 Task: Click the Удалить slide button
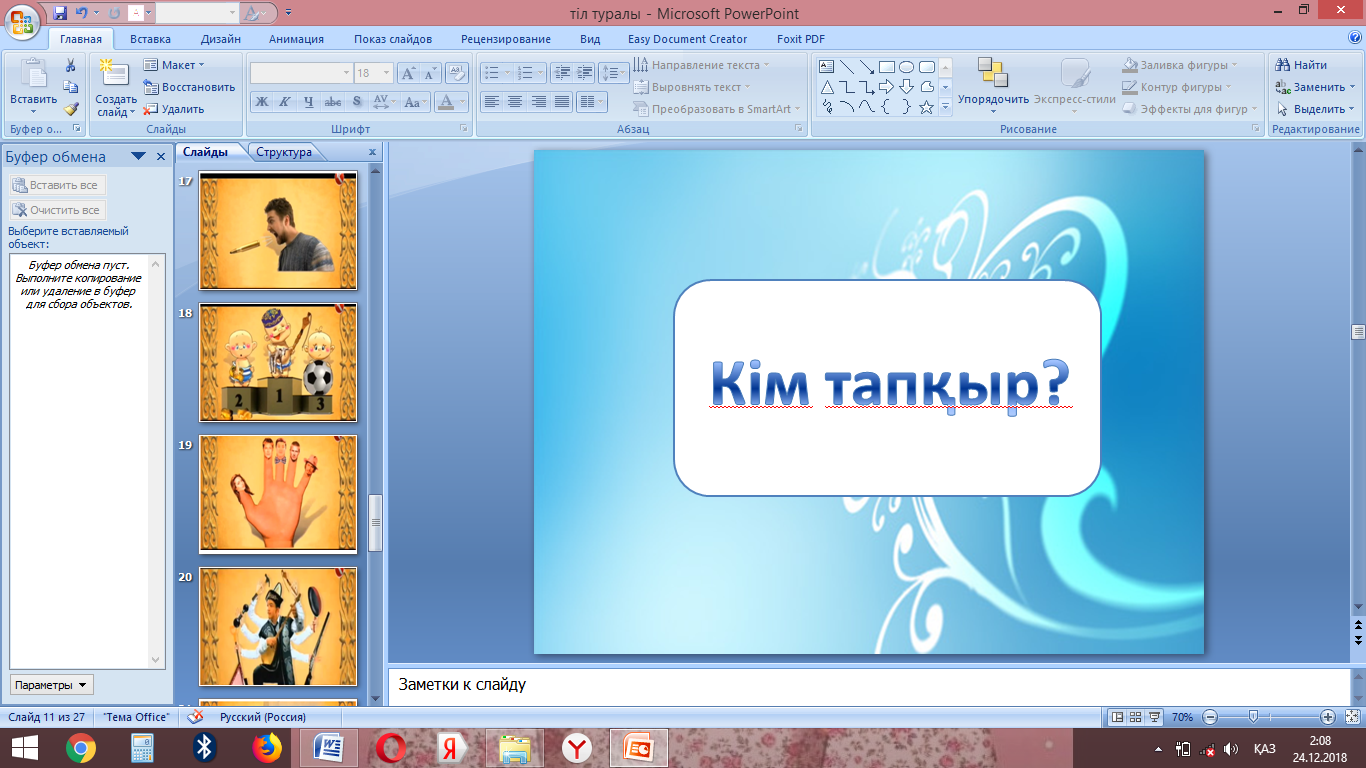175,109
